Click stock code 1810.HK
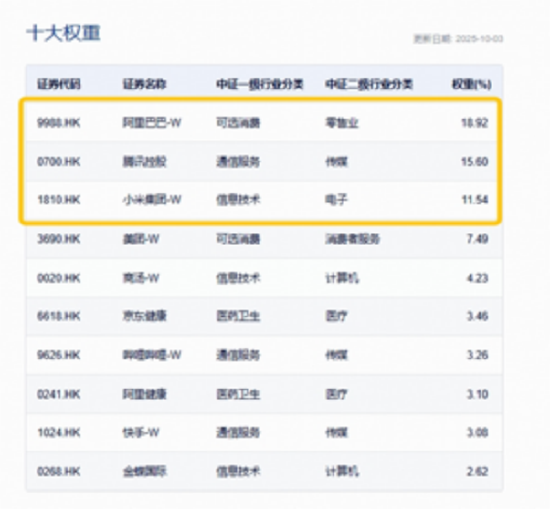The height and width of the screenshot is (509, 550). [59, 200]
